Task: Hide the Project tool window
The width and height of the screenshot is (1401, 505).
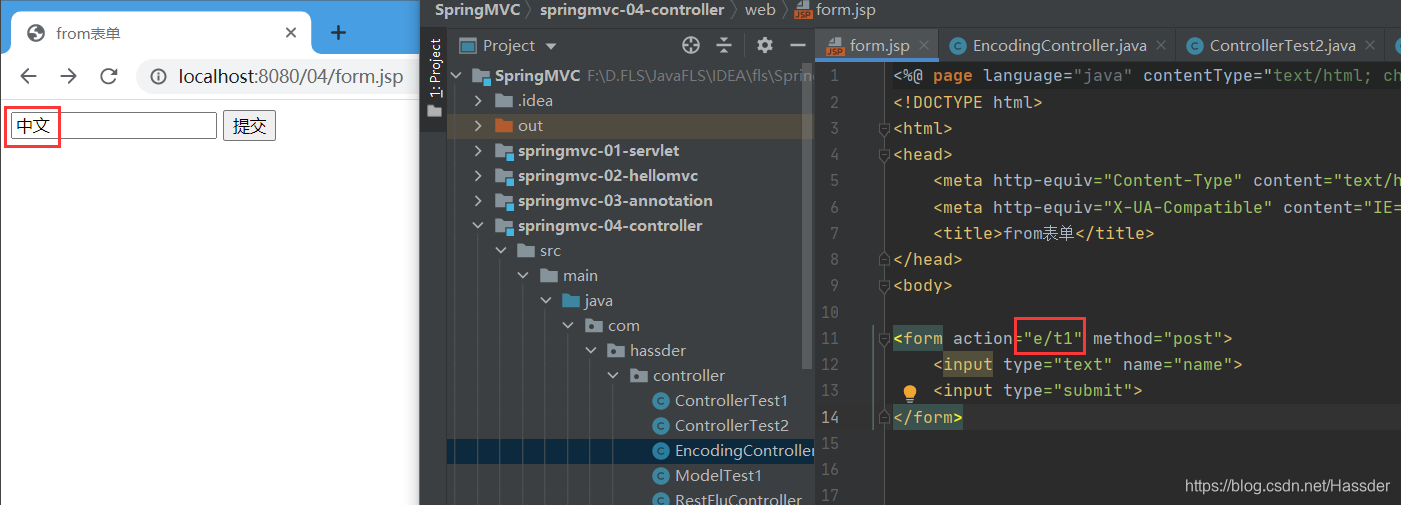Action: coord(797,45)
